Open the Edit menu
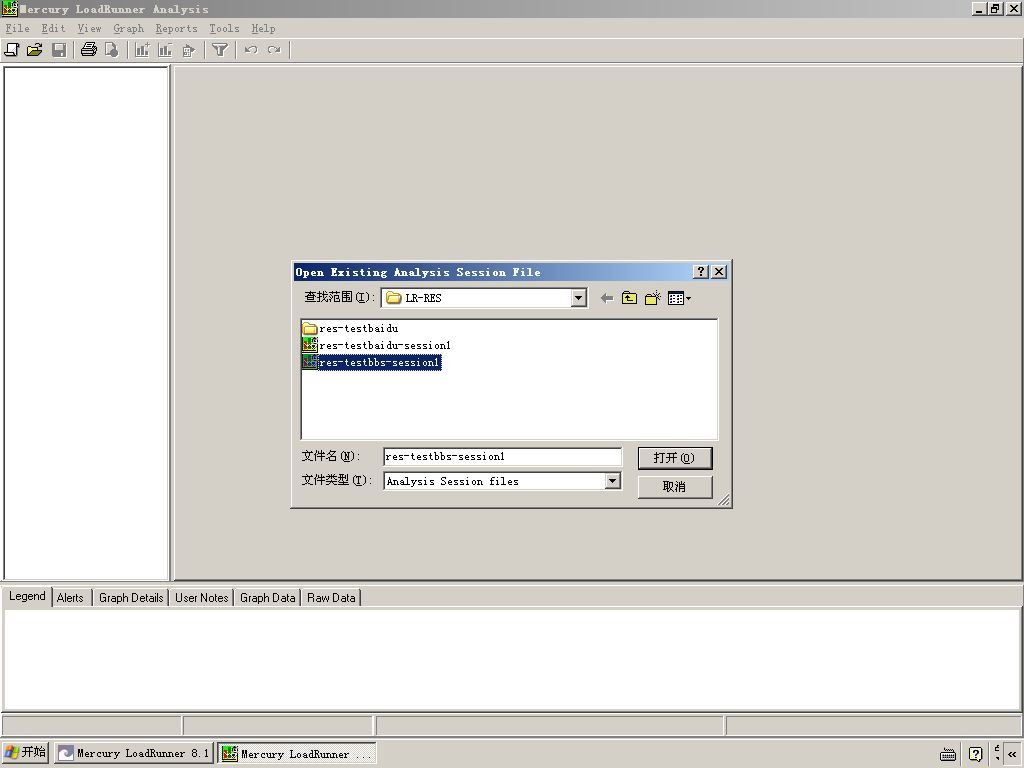1024x768 pixels. click(54, 29)
